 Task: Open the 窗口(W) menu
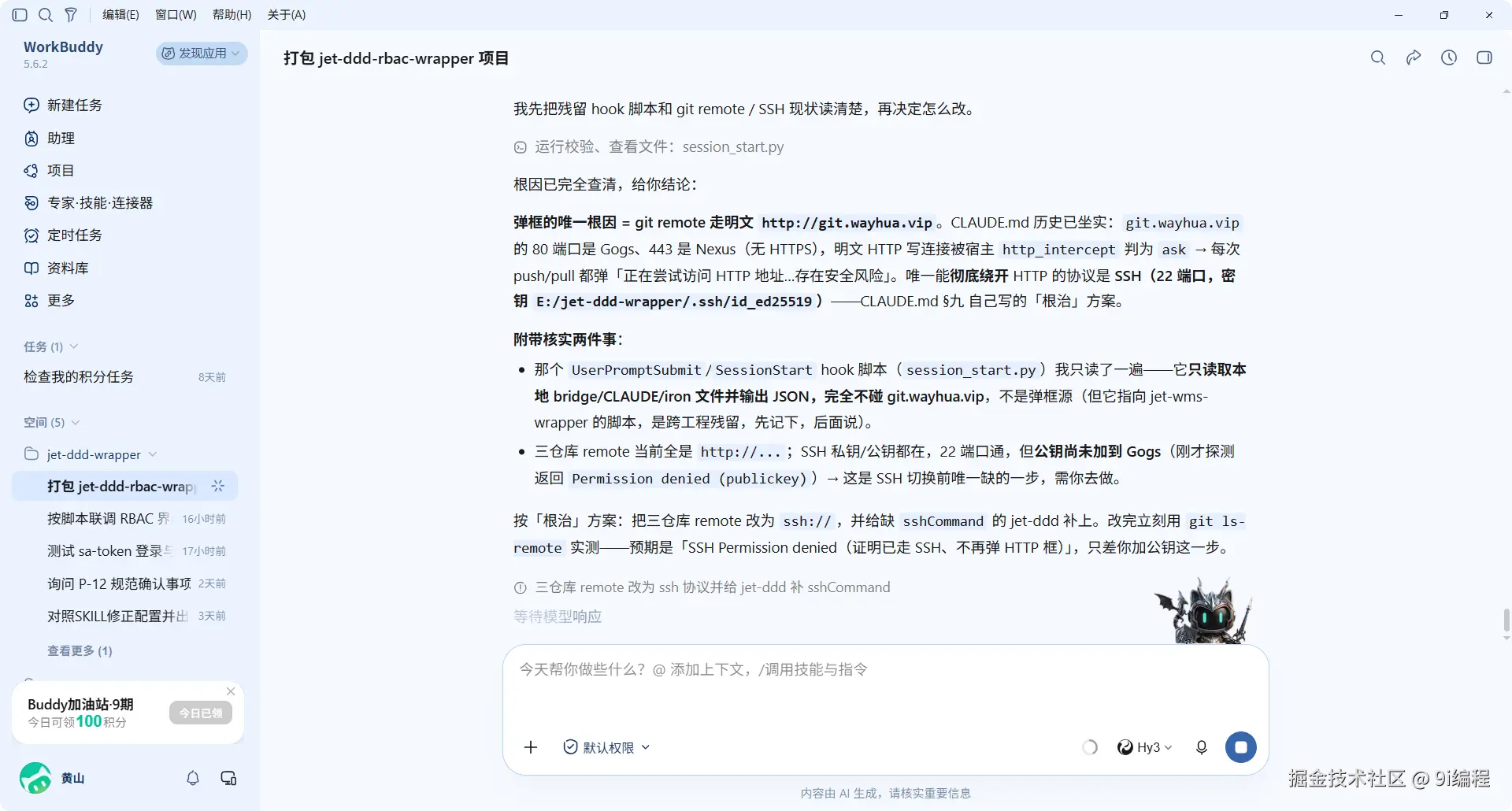[176, 15]
